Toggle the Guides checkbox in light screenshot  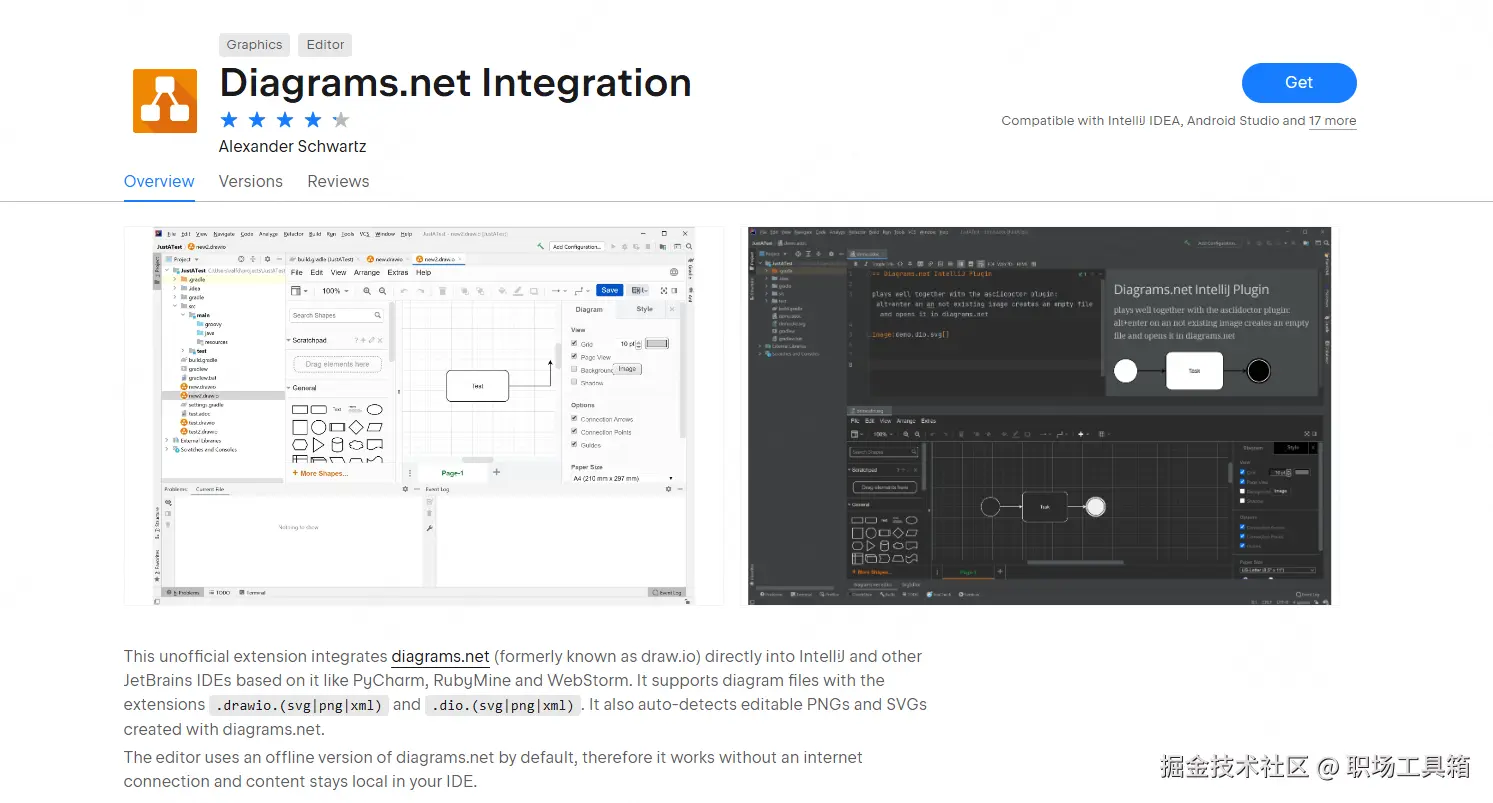tap(574, 444)
